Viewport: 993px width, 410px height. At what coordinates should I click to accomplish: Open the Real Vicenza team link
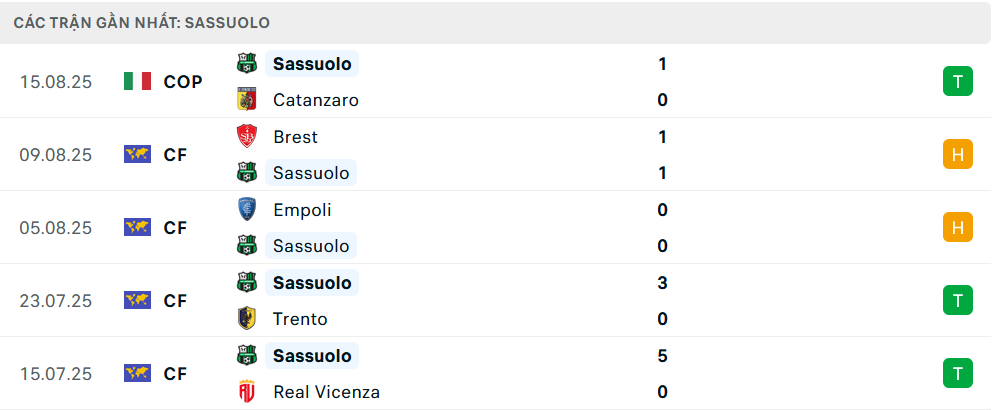[326, 392]
